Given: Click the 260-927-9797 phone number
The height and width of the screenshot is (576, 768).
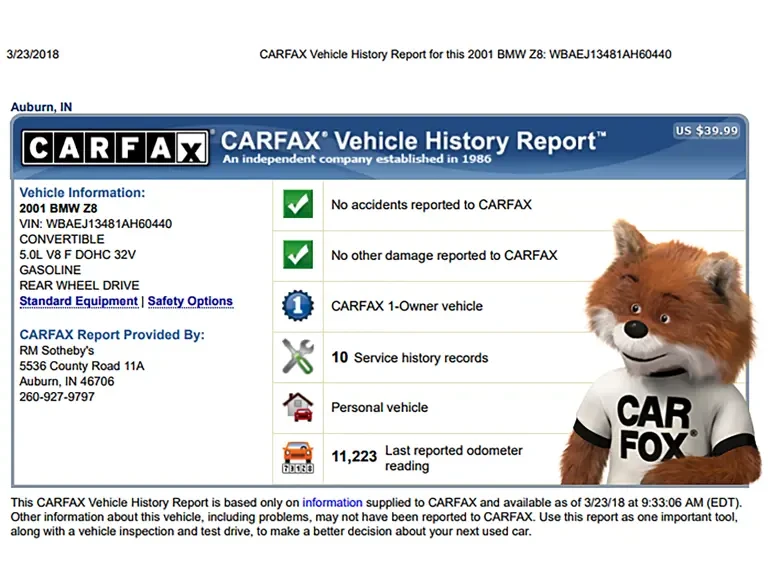Looking at the screenshot, I should click(57, 397).
